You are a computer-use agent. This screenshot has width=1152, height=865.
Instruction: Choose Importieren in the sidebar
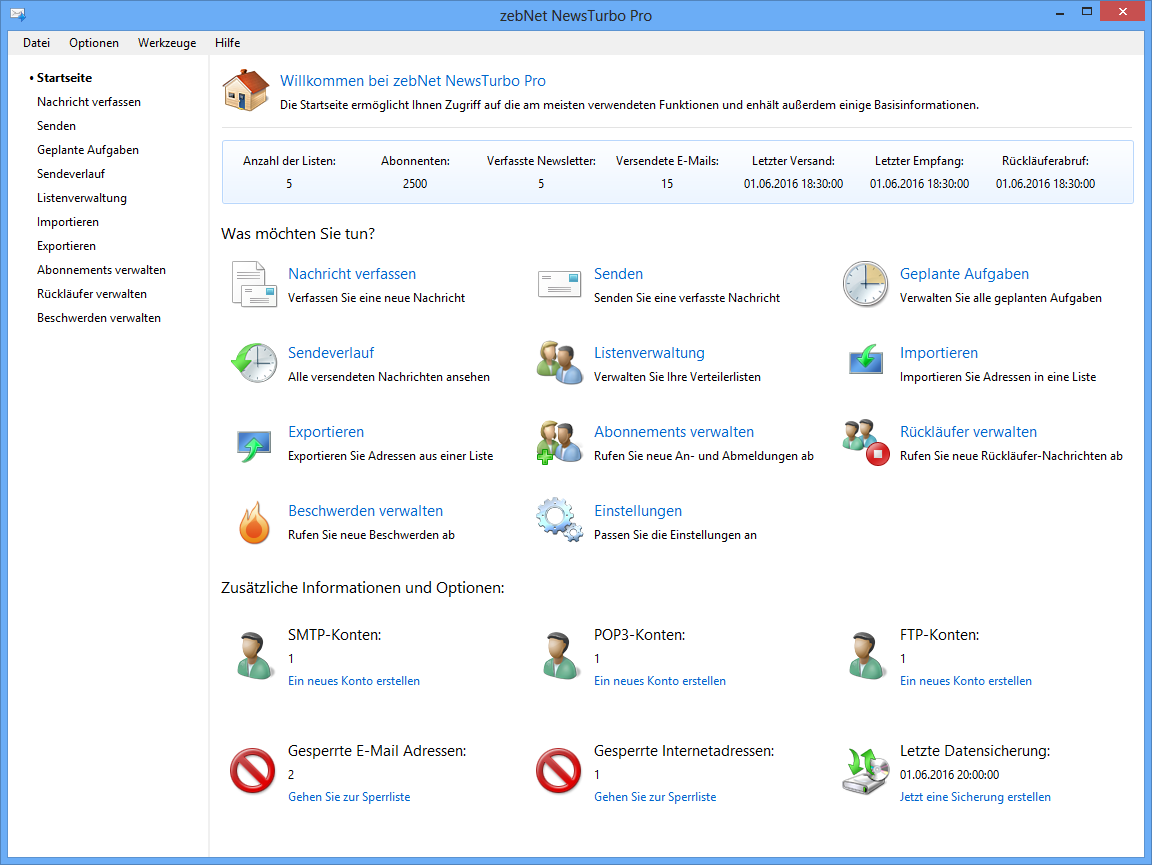coord(68,222)
